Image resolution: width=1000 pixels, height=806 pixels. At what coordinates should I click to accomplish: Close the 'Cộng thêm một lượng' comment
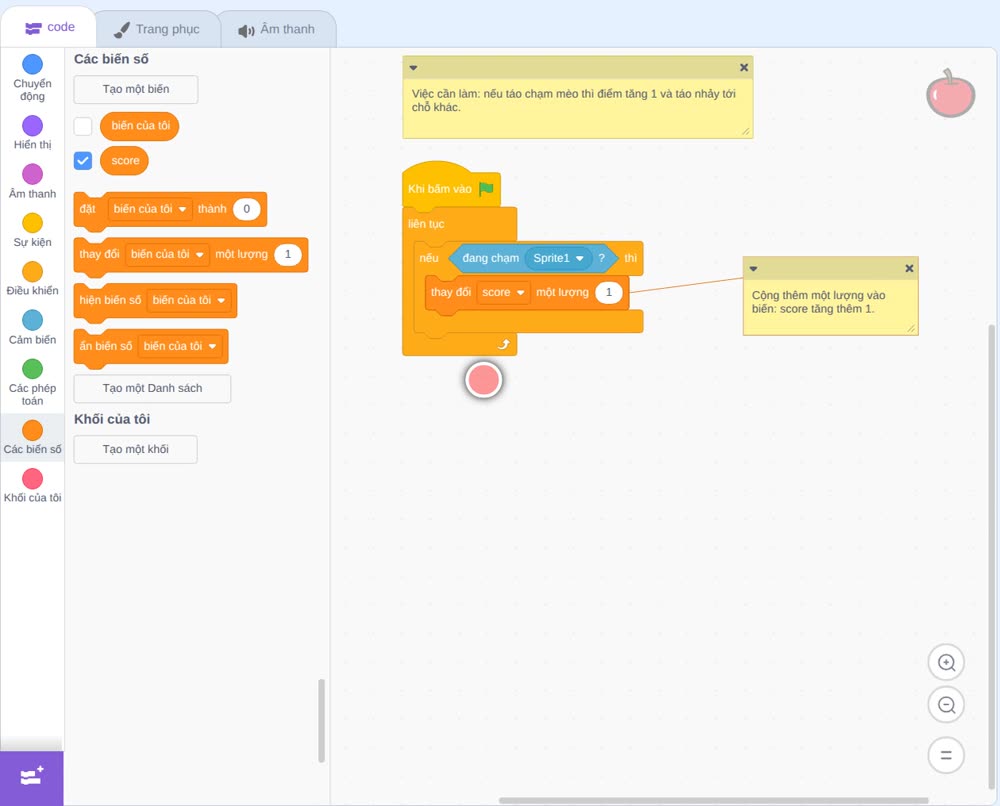tap(909, 268)
